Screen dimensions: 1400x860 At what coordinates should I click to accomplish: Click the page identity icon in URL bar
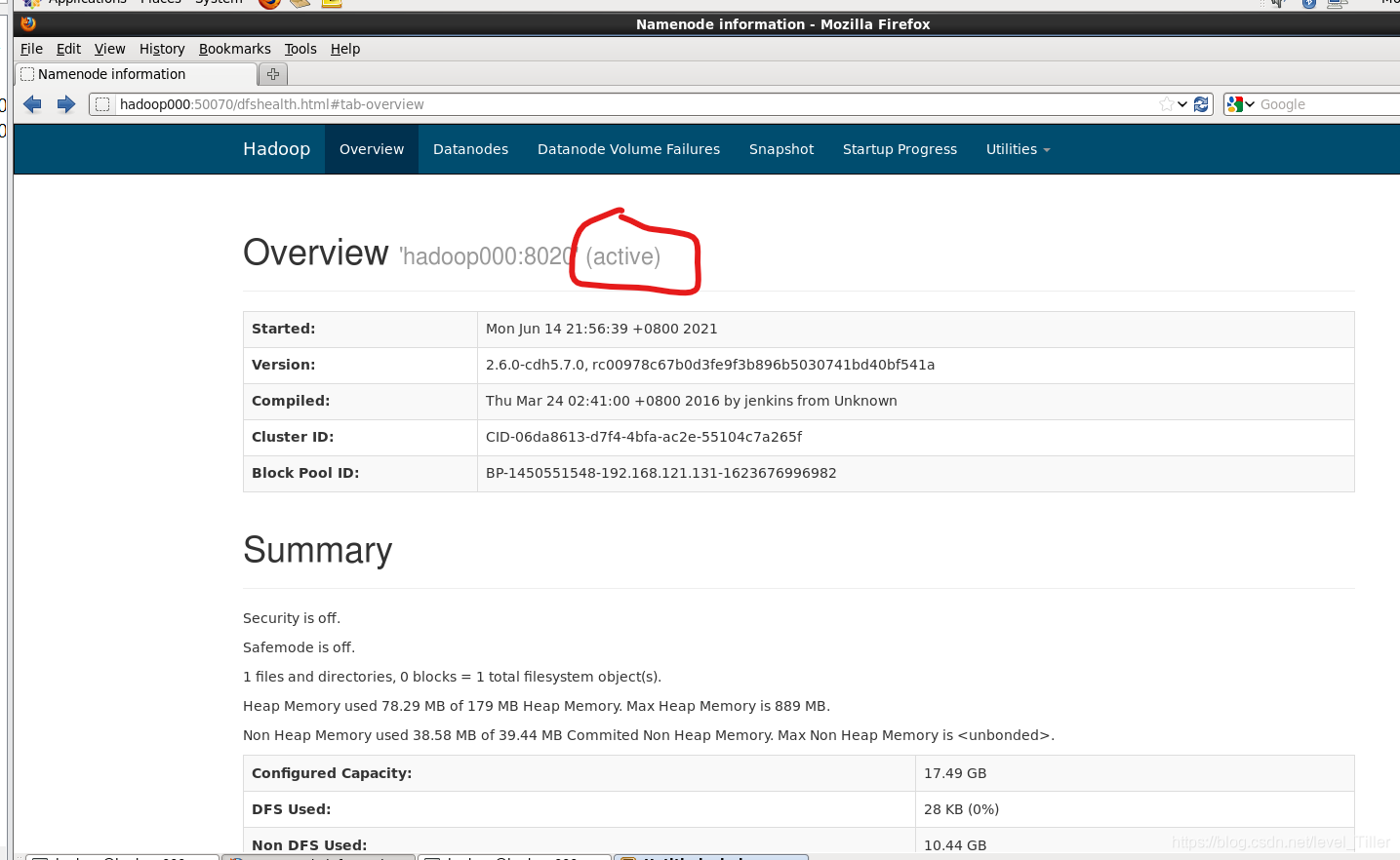pyautogui.click(x=102, y=104)
